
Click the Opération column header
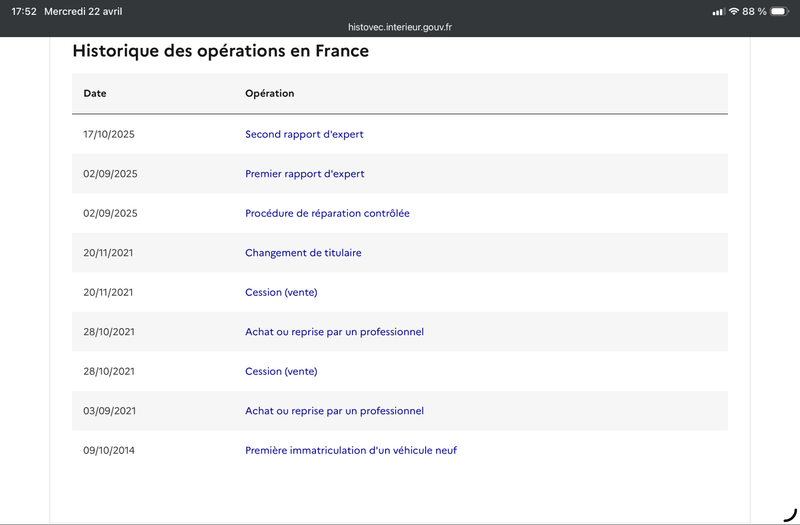269,93
